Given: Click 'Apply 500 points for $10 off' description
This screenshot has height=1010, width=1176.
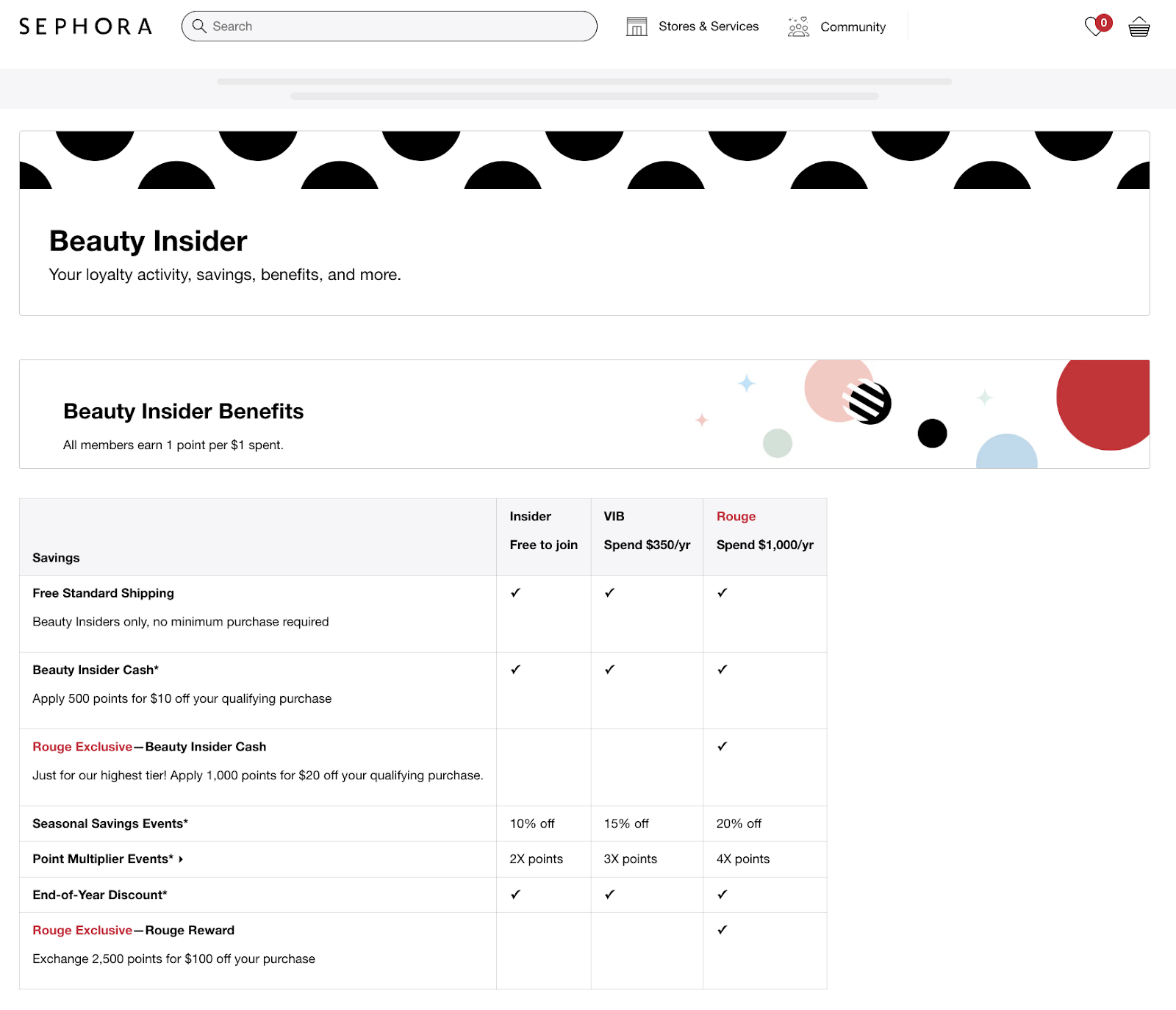Looking at the screenshot, I should point(182,699).
